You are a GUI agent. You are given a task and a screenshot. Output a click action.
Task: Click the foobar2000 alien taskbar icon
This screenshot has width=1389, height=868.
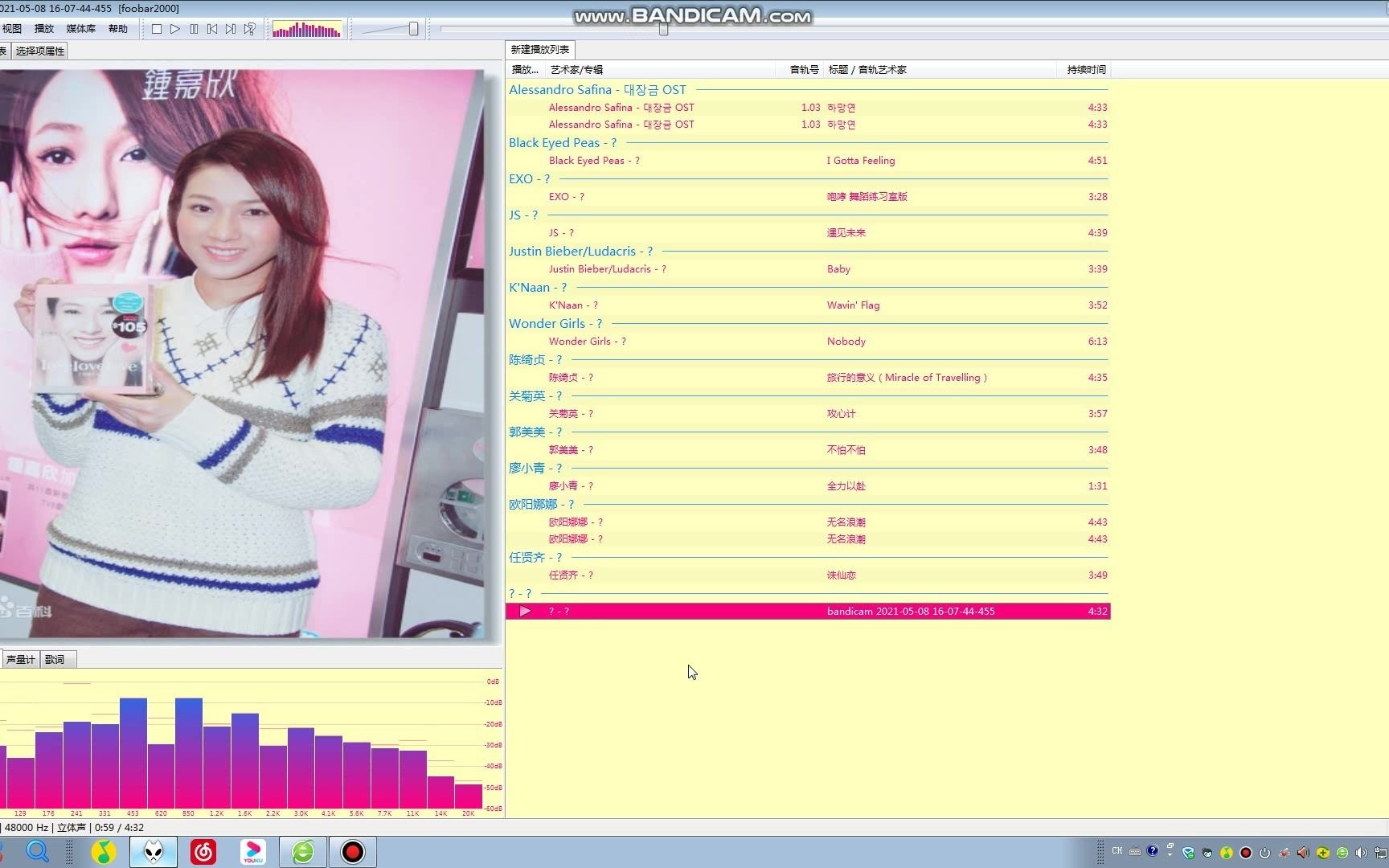[154, 852]
